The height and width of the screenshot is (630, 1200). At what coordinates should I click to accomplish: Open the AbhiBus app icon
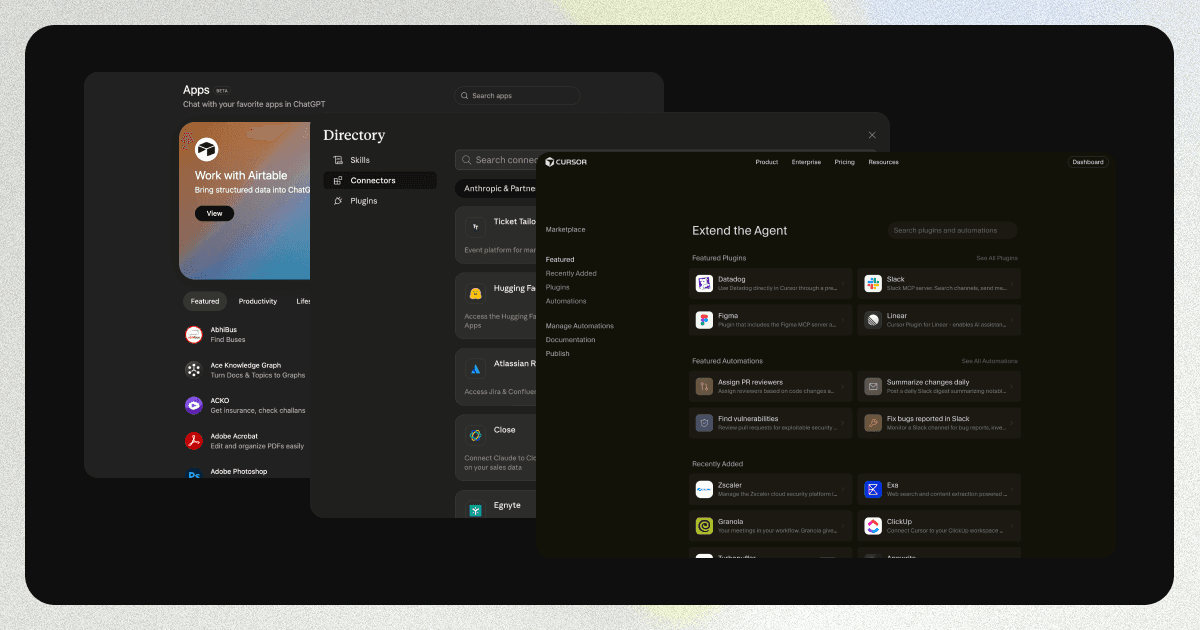tap(194, 335)
